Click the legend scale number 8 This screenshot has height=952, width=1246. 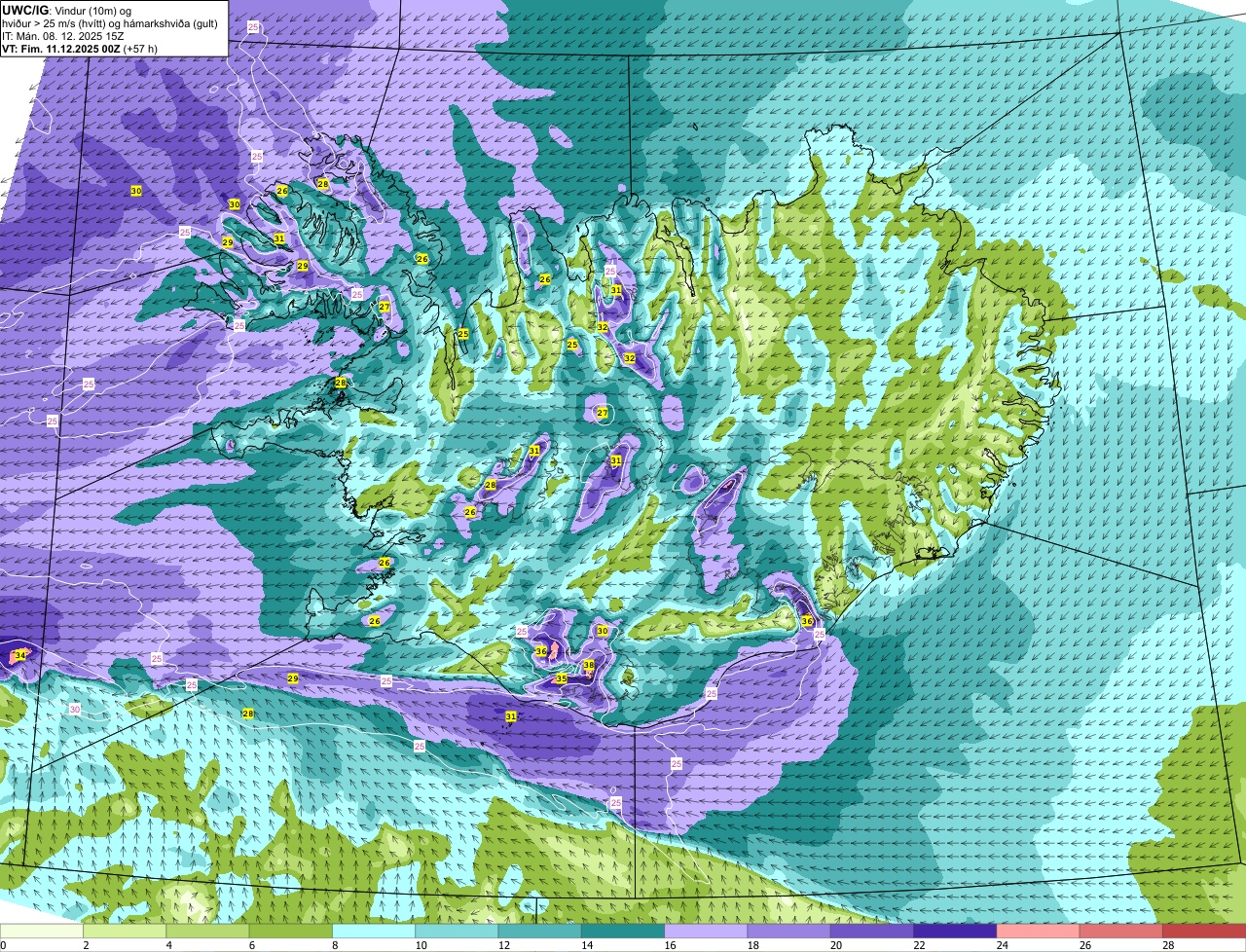(334, 945)
